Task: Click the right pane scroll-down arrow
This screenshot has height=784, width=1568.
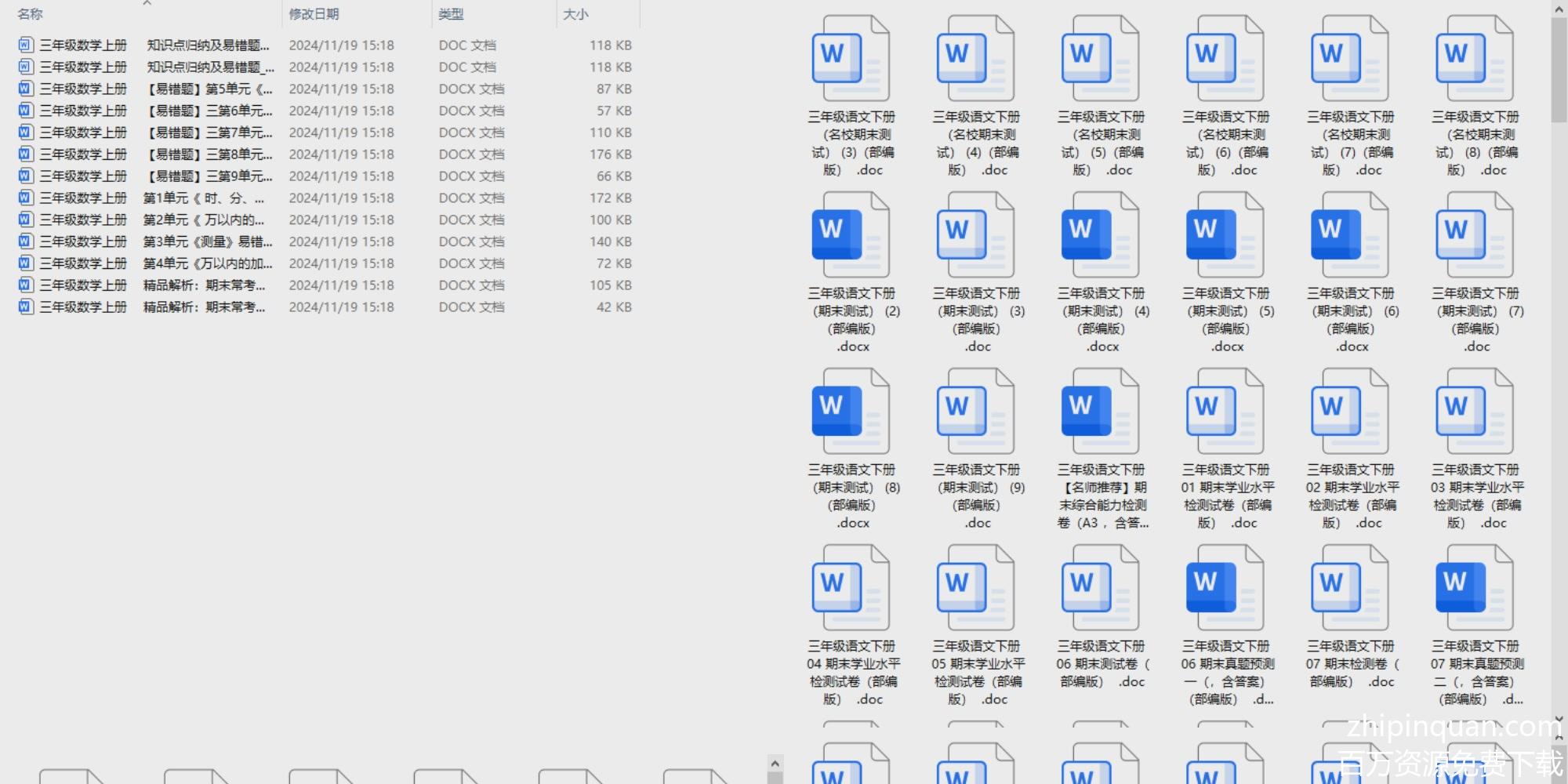Action: 1559,718
